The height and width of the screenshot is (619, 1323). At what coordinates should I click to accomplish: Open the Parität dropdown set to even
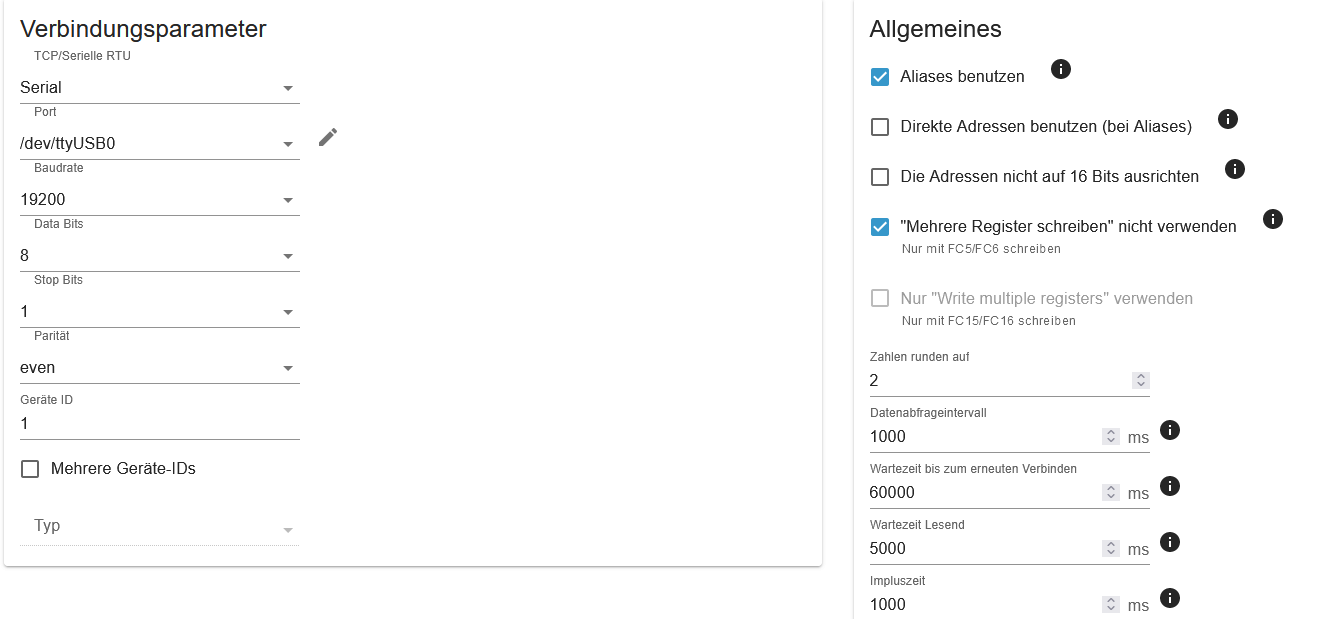coord(159,368)
